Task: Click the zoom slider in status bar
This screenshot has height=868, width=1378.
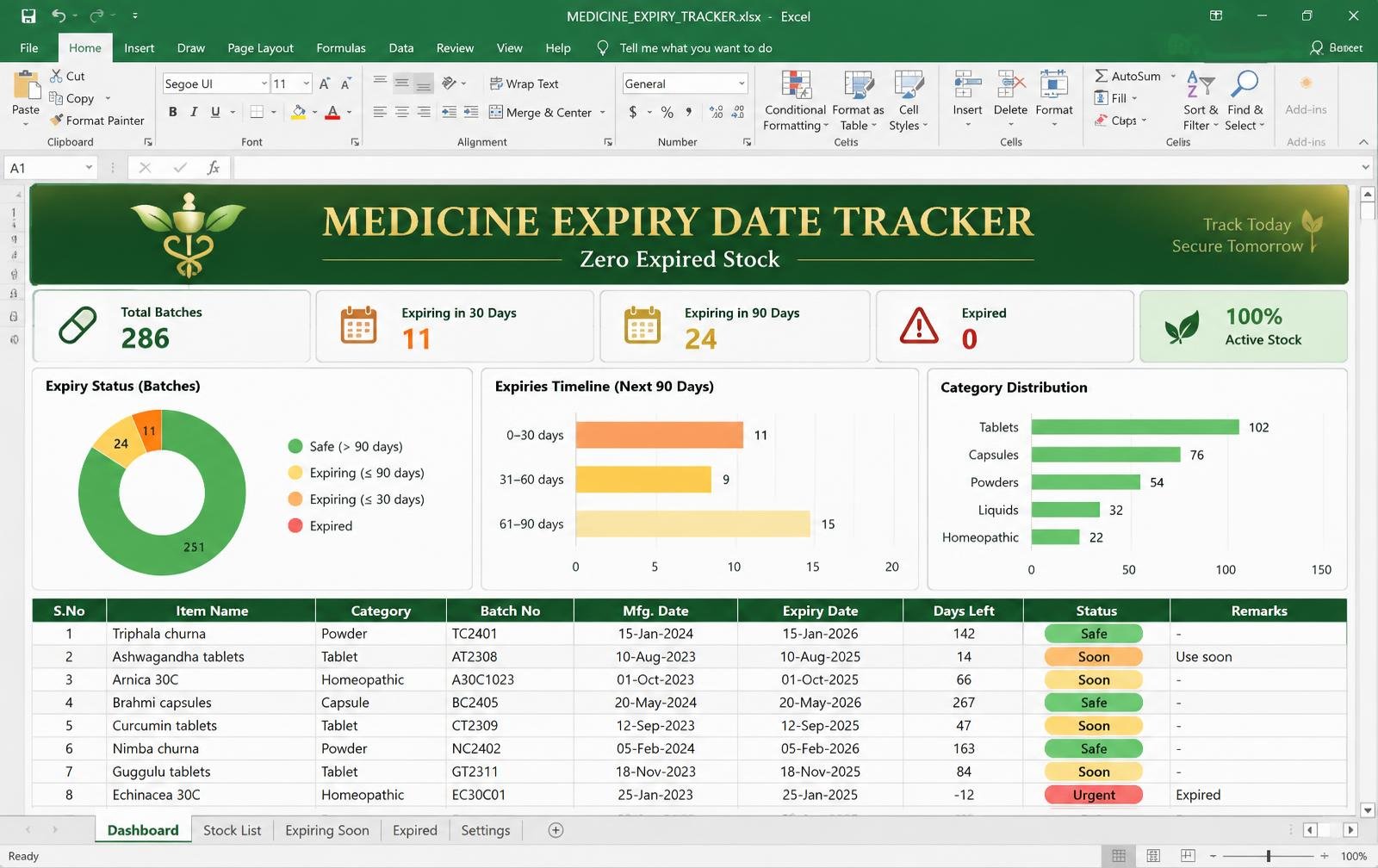Action: tap(1268, 856)
